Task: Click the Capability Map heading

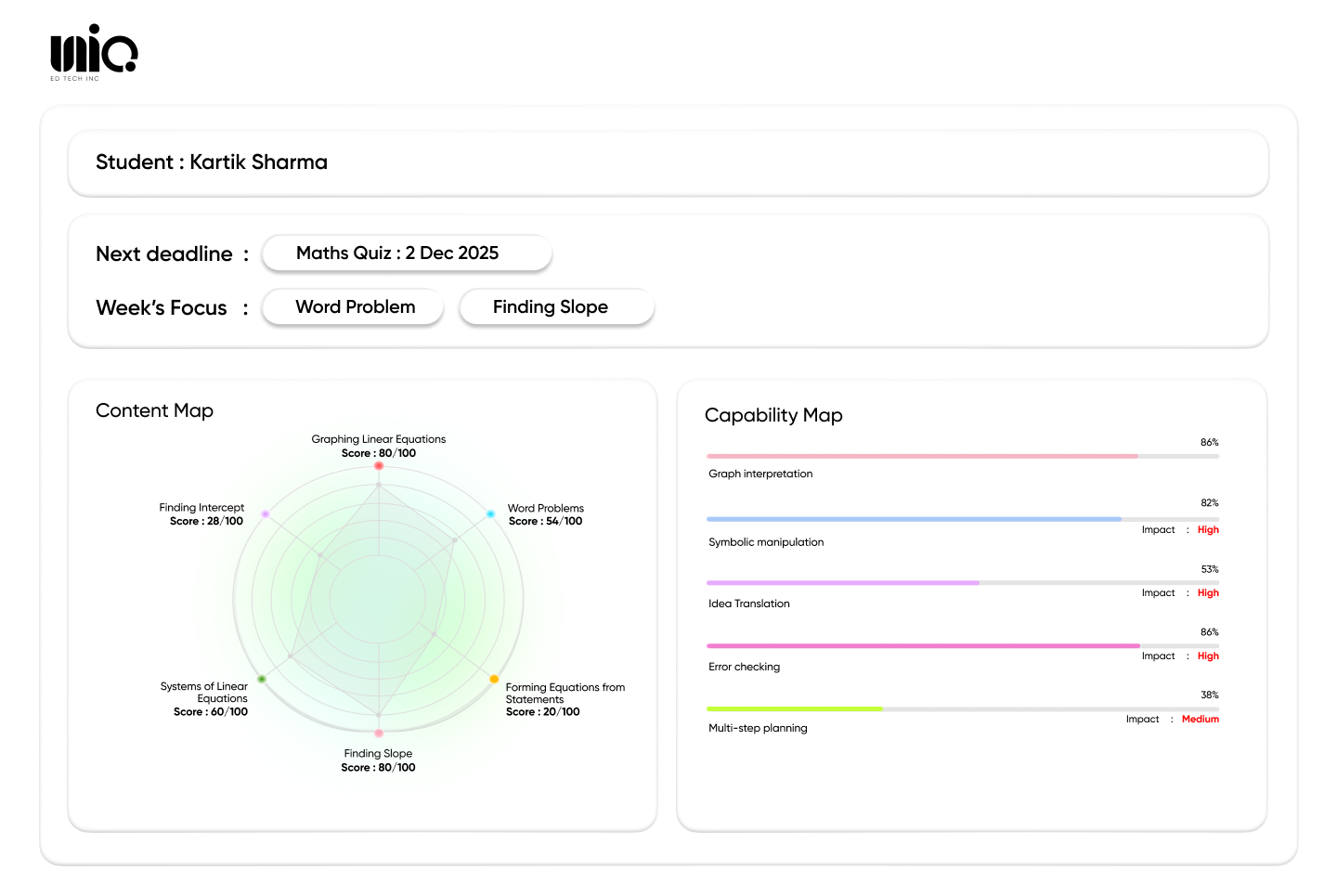Action: (x=773, y=415)
